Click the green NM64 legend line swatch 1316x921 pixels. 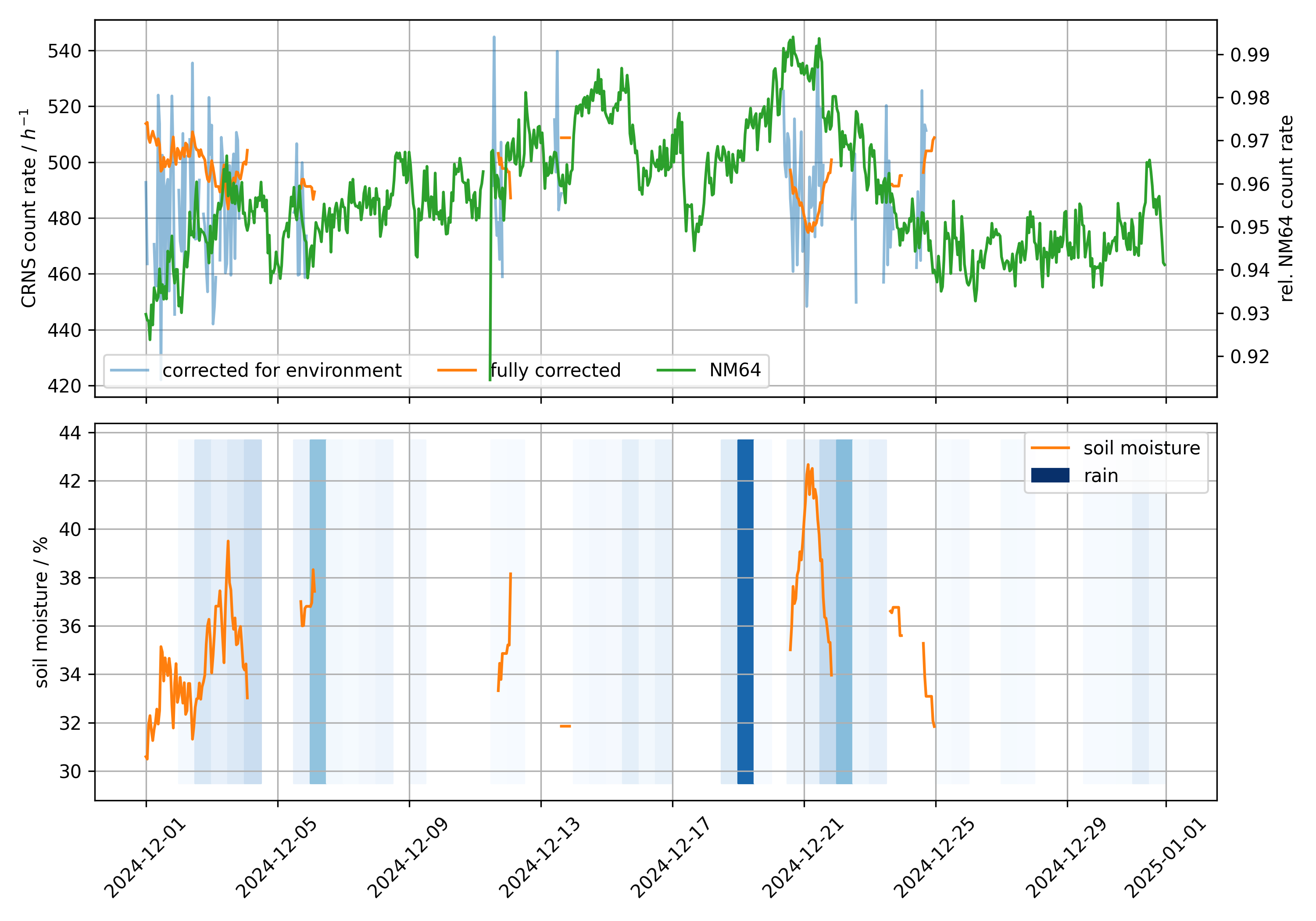(x=676, y=371)
